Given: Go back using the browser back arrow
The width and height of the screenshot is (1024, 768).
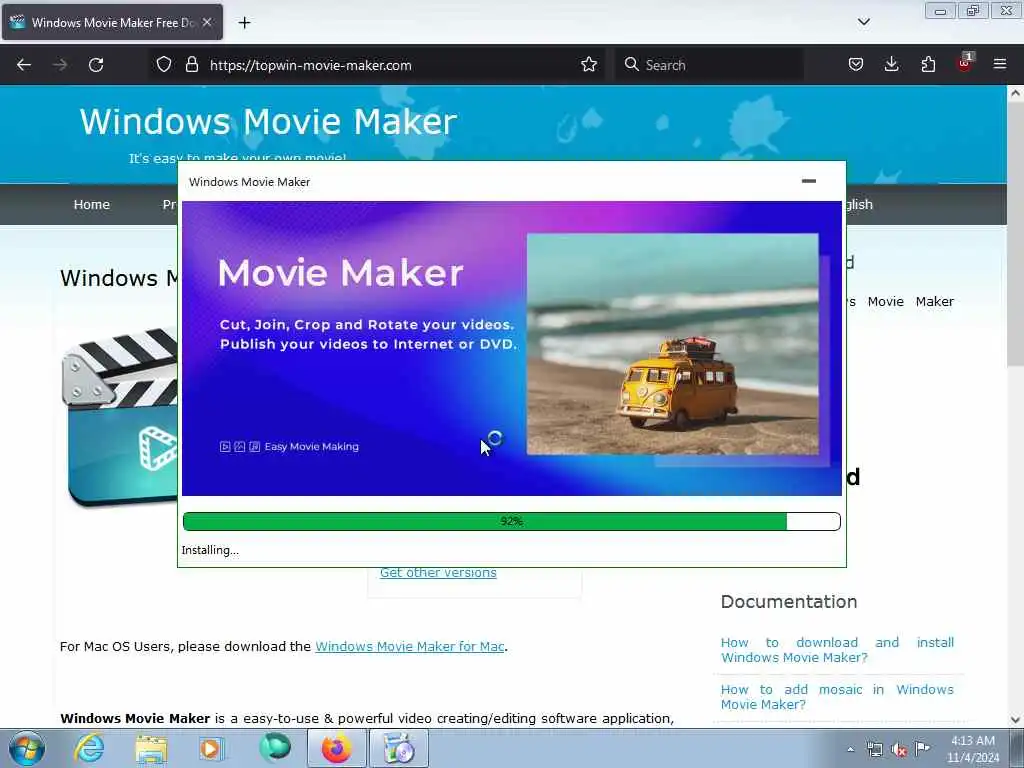Looking at the screenshot, I should [x=24, y=65].
